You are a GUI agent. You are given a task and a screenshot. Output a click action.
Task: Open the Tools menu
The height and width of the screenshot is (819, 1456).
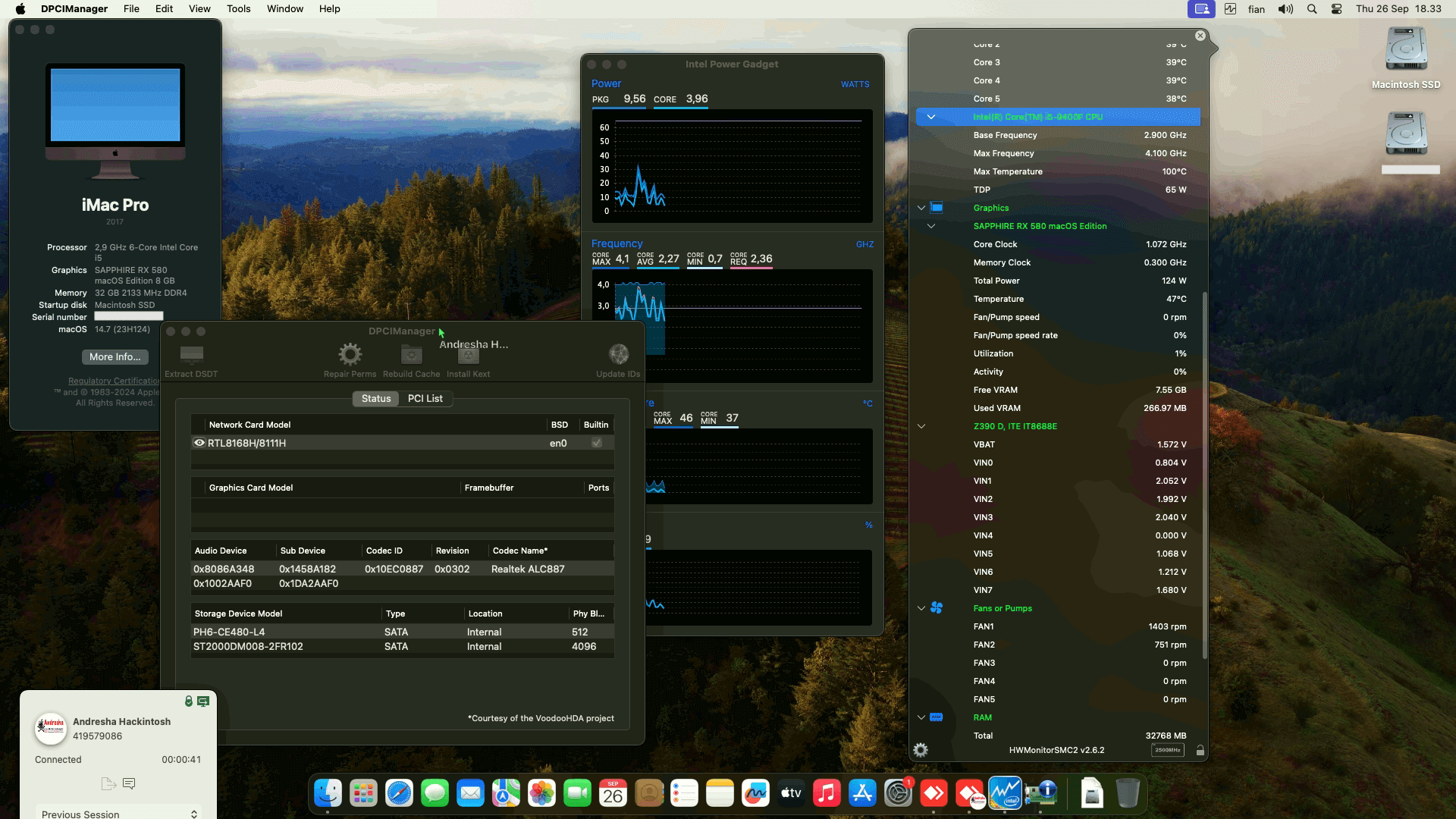(238, 9)
